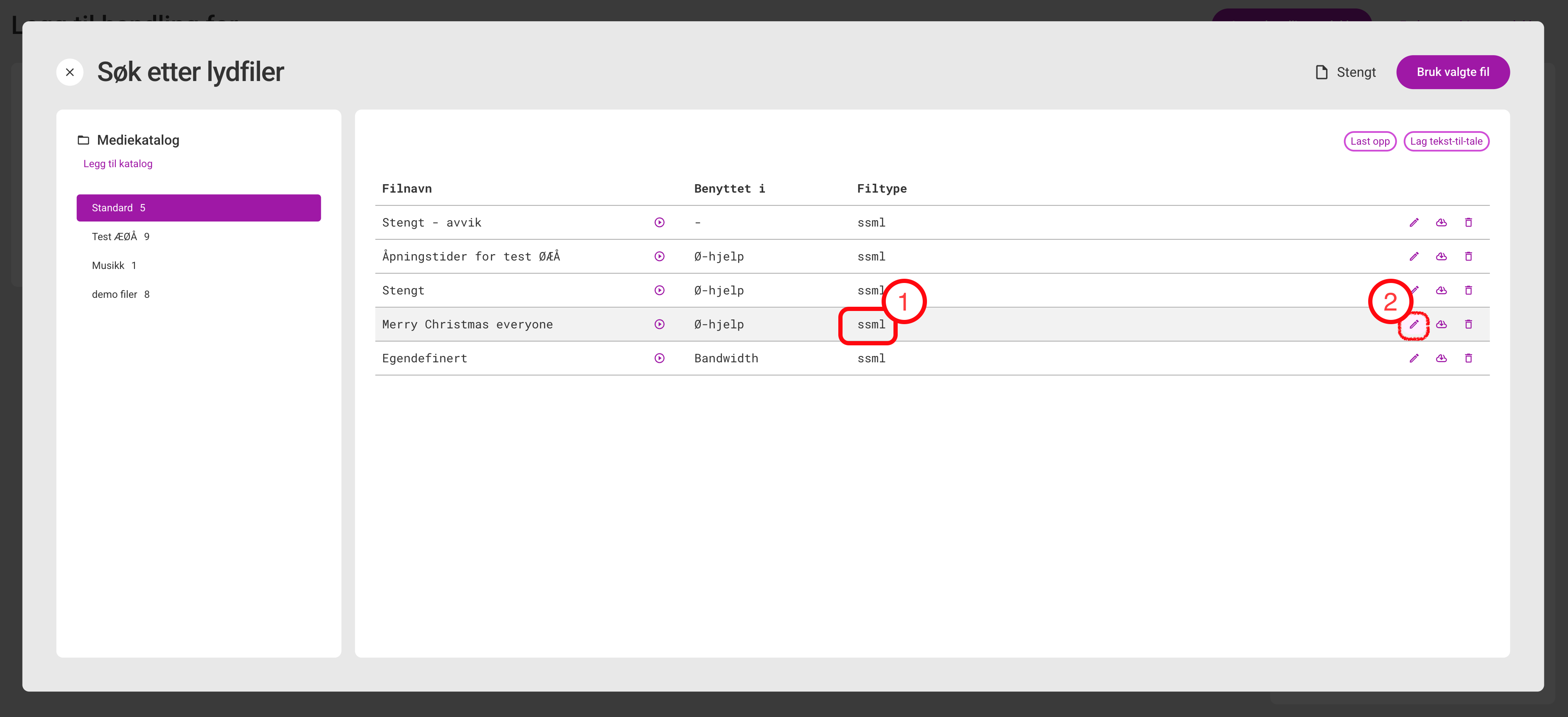Screen dimensions: 1568x717
Task: Delete the 'Stengt - avvik' file
Action: pos(1468,223)
